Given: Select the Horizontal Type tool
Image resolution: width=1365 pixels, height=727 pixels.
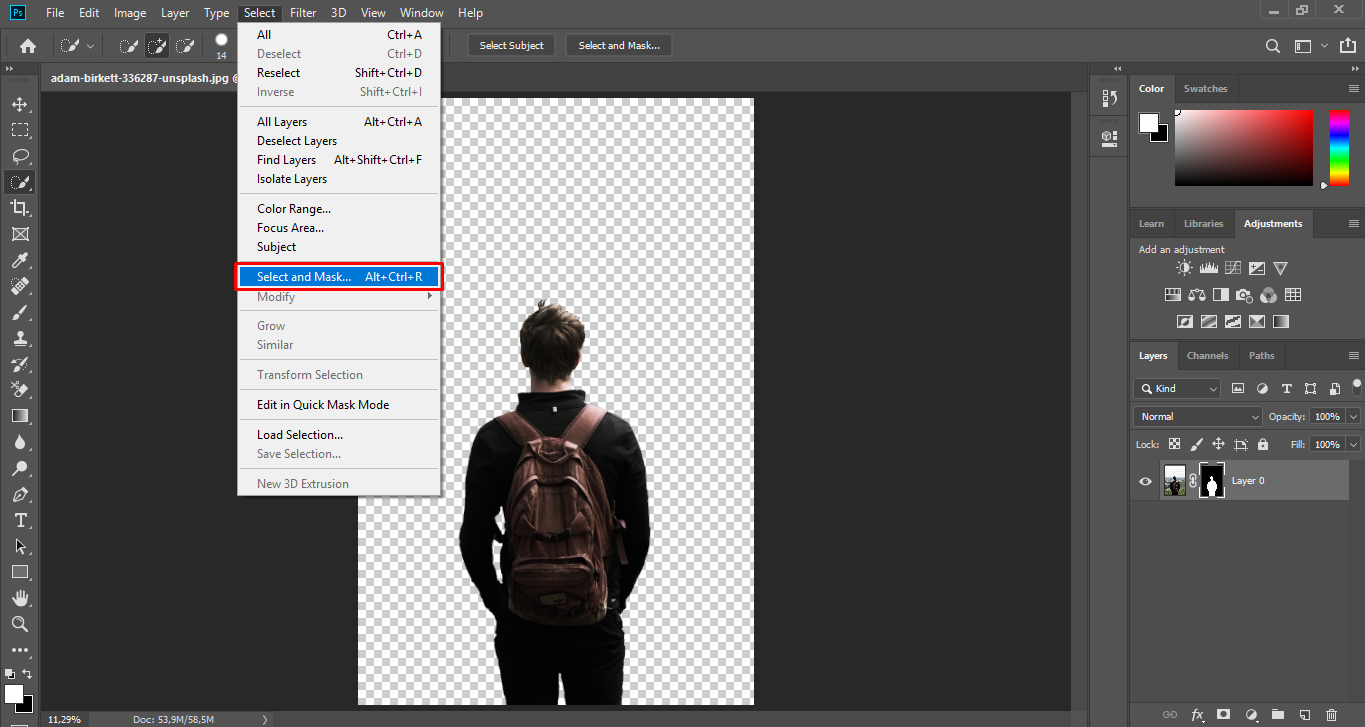Looking at the screenshot, I should pyautogui.click(x=20, y=520).
